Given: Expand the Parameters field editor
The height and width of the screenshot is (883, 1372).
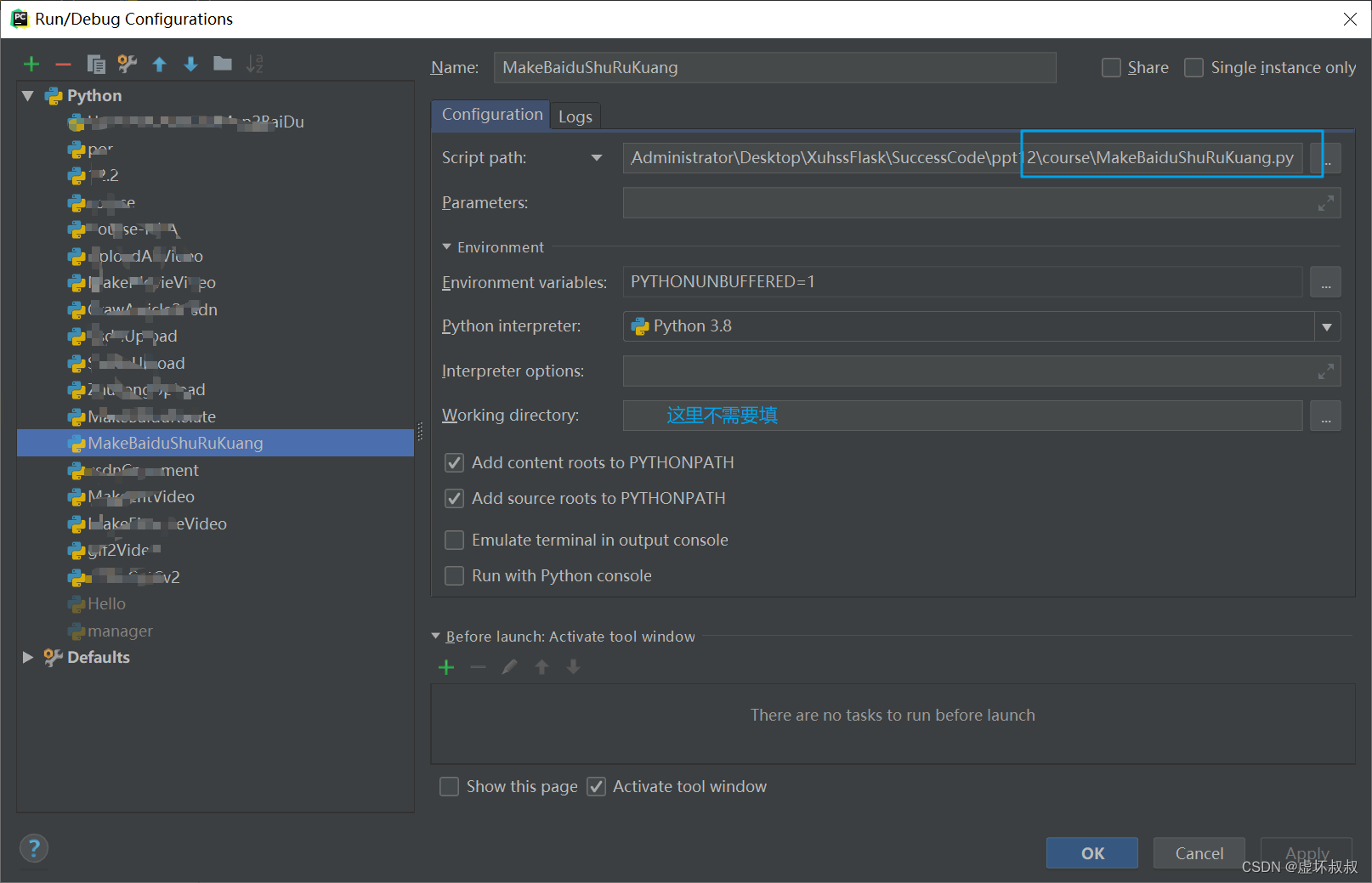Looking at the screenshot, I should (x=1325, y=203).
